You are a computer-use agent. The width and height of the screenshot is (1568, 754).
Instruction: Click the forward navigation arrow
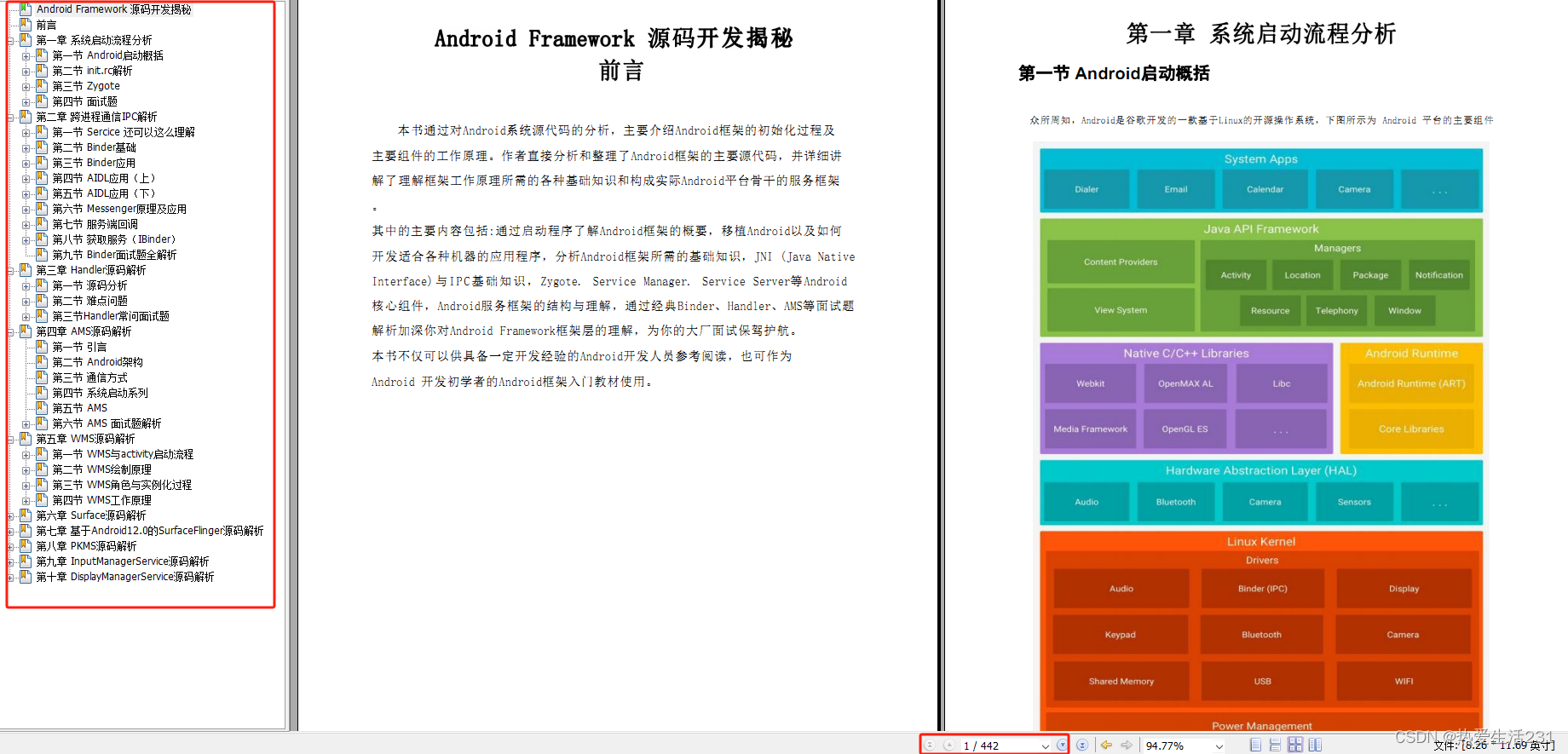(x=1127, y=745)
